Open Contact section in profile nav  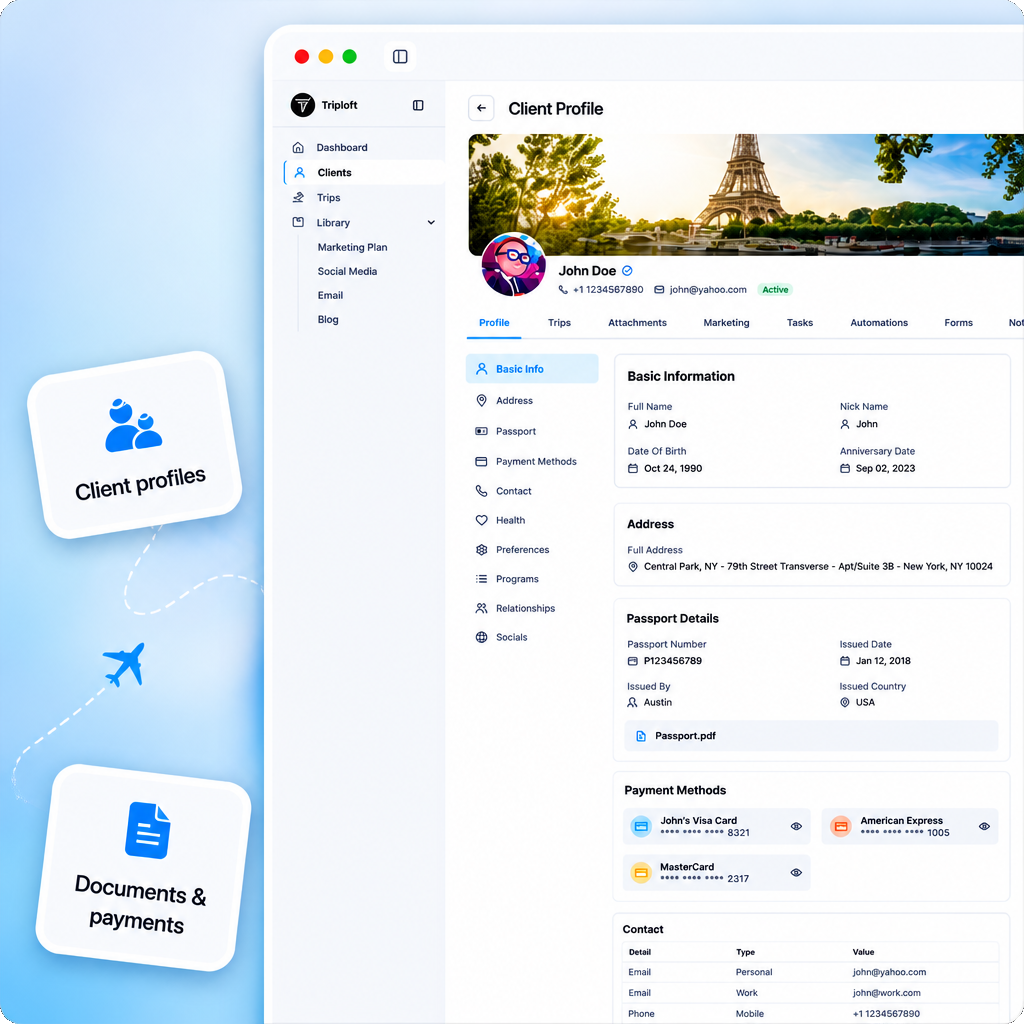[513, 491]
